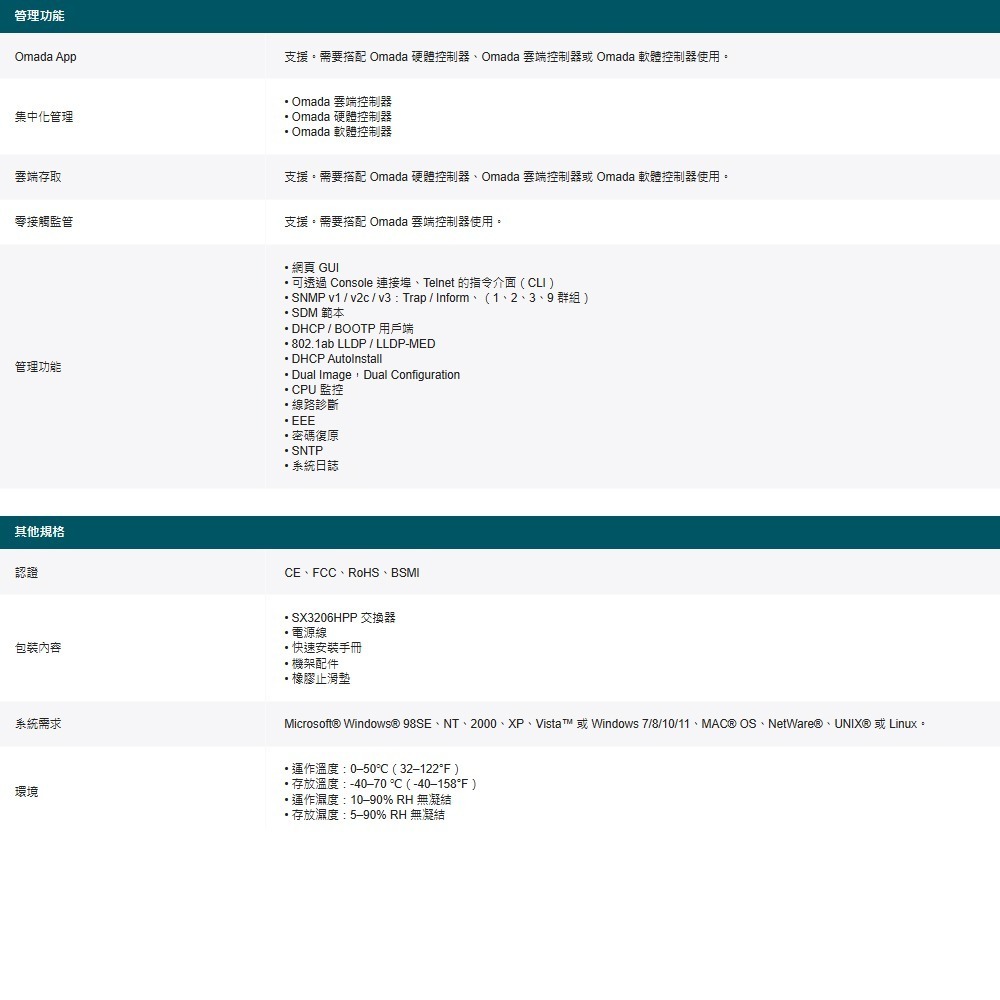The width and height of the screenshot is (1000, 1000).
Task: Click the EEE bullet item
Action: (x=300, y=421)
